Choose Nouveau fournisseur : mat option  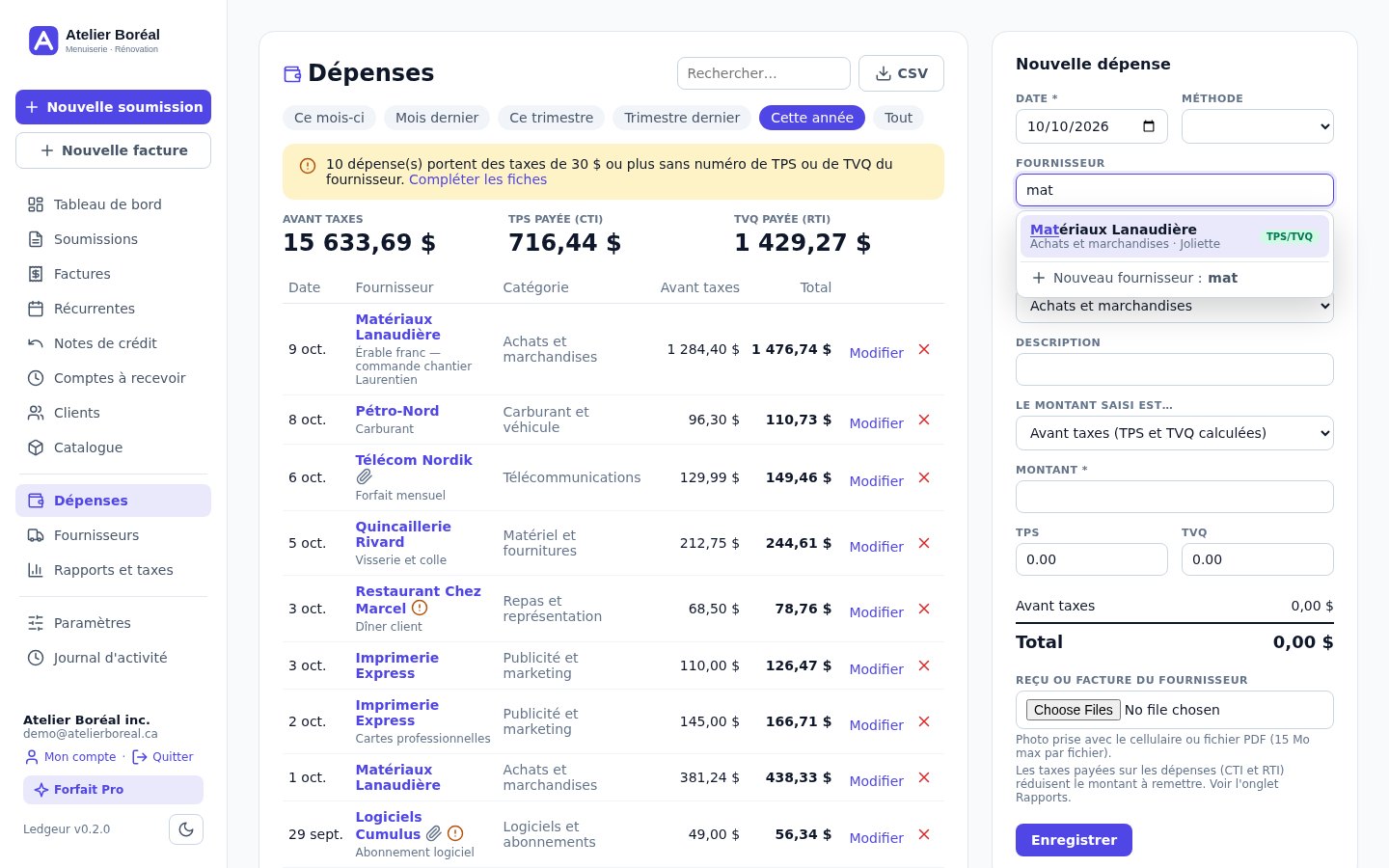click(1175, 278)
